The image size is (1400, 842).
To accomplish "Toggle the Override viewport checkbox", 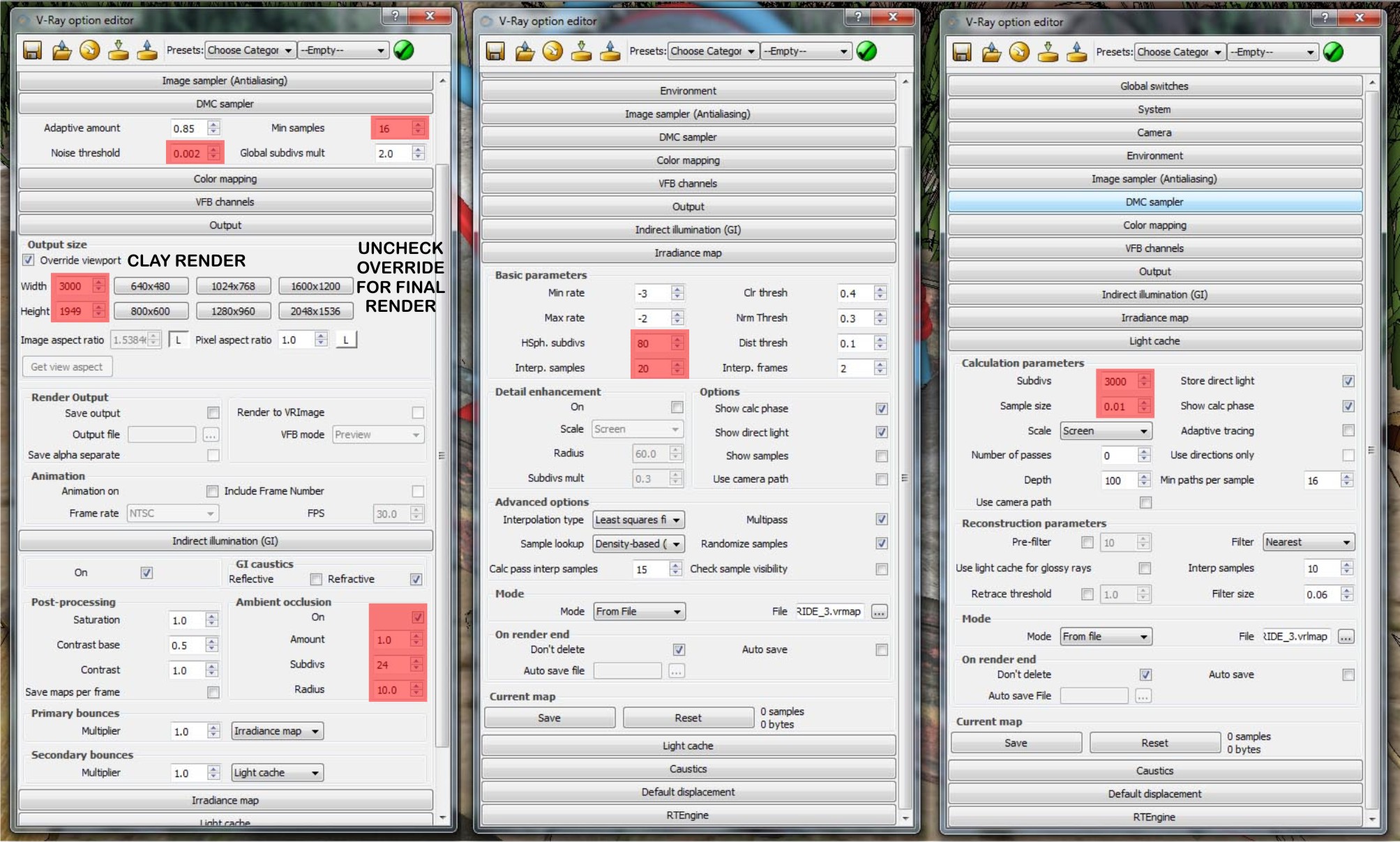I will click(x=28, y=260).
